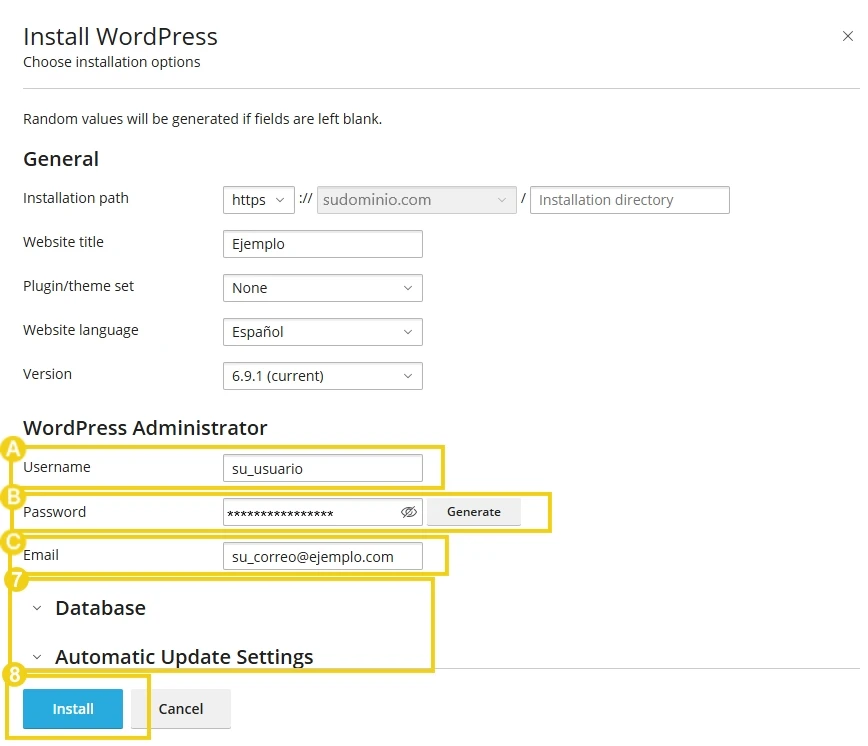The image size is (868, 746).
Task: Click the blue Install button
Action: point(71,708)
